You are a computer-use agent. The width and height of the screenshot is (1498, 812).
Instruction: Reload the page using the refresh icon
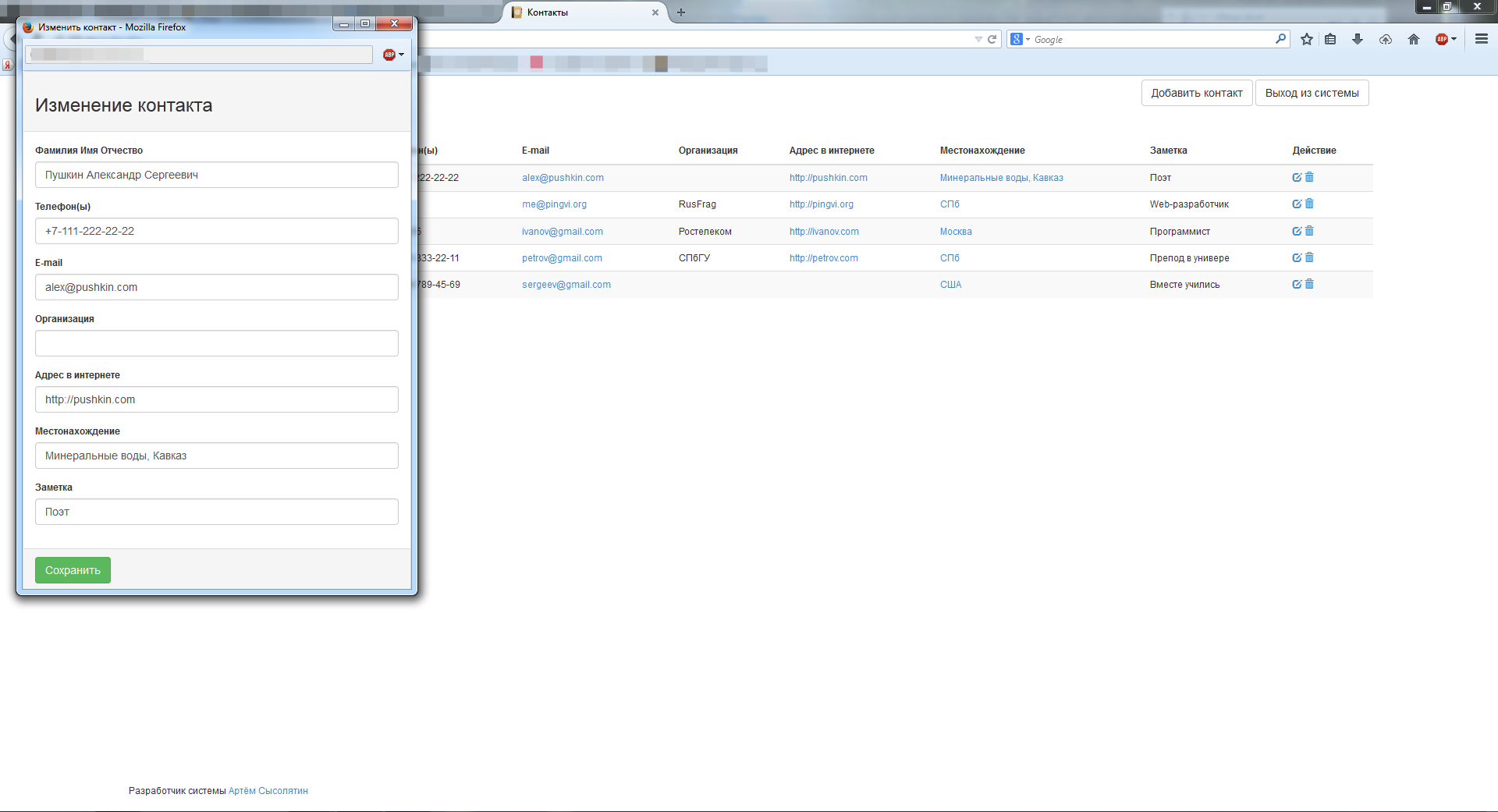click(x=992, y=39)
